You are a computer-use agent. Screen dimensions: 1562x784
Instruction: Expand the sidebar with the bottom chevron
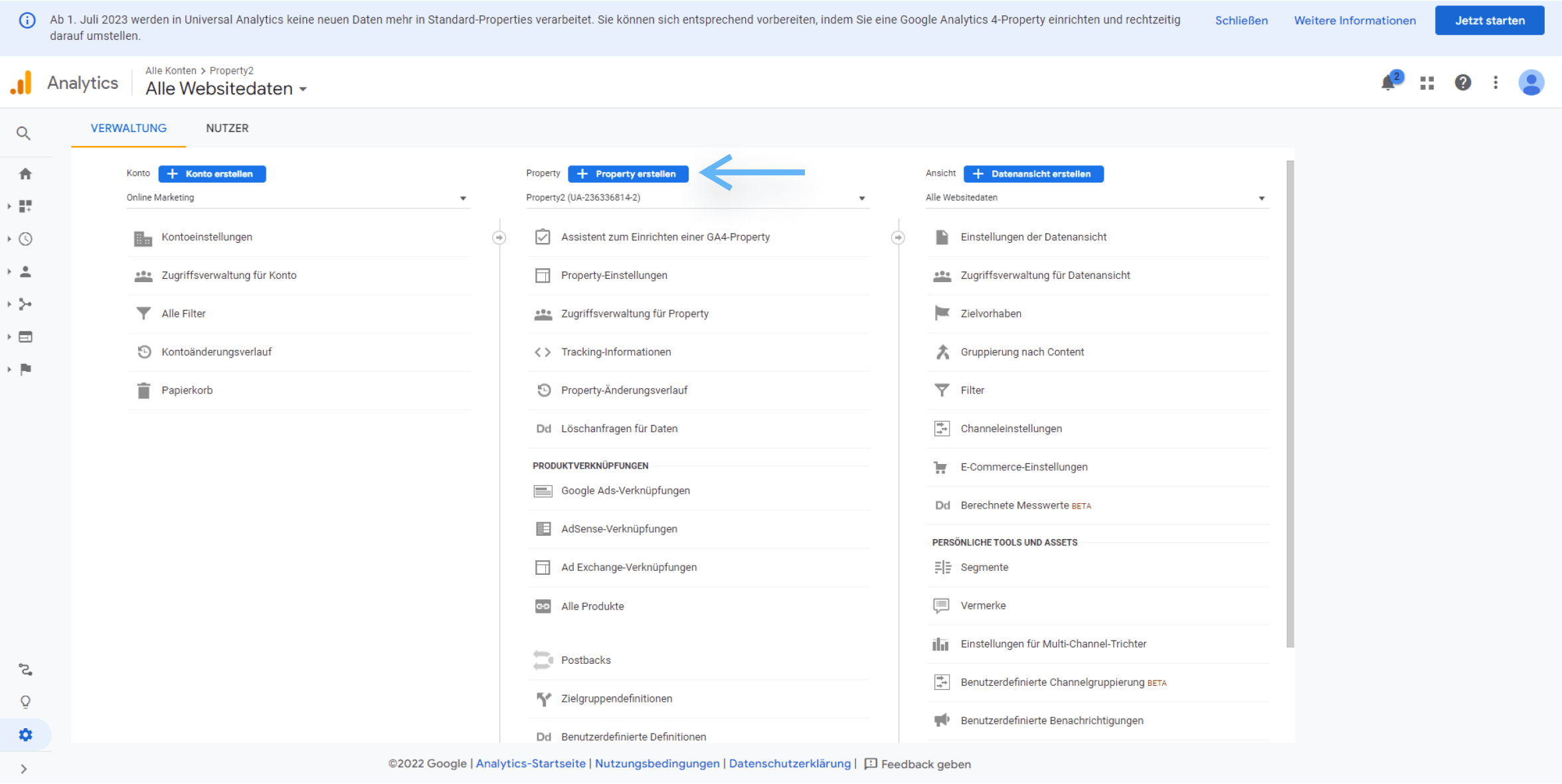point(24,769)
